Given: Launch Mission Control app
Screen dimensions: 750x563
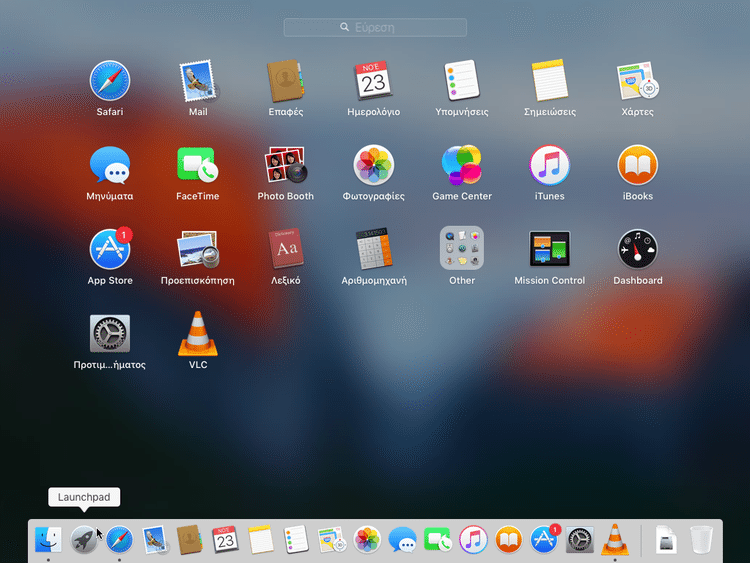Looking at the screenshot, I should pyautogui.click(x=550, y=249).
